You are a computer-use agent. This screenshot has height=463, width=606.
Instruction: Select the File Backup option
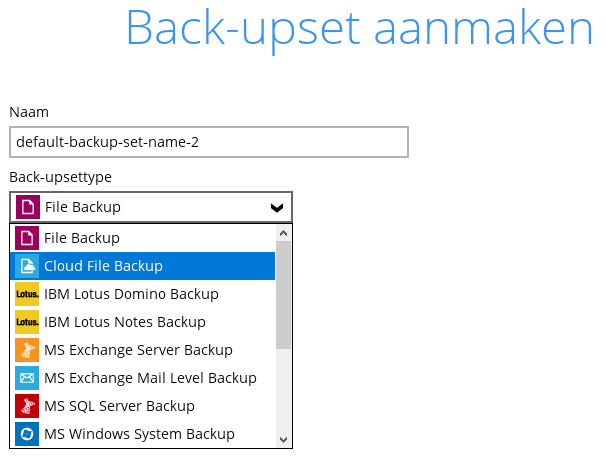142,238
